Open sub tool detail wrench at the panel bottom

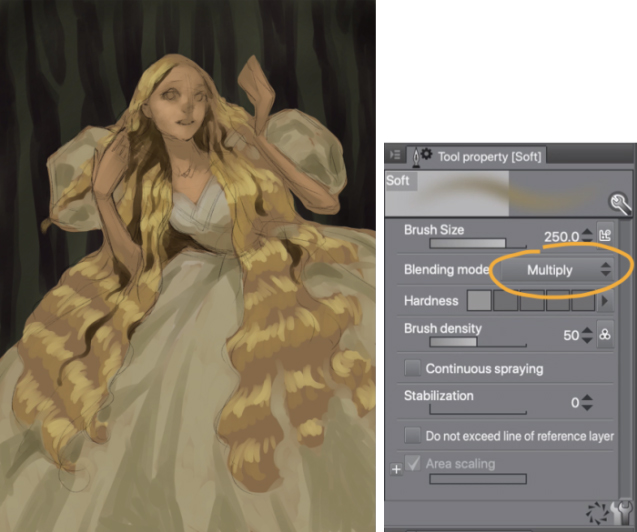(x=621, y=513)
